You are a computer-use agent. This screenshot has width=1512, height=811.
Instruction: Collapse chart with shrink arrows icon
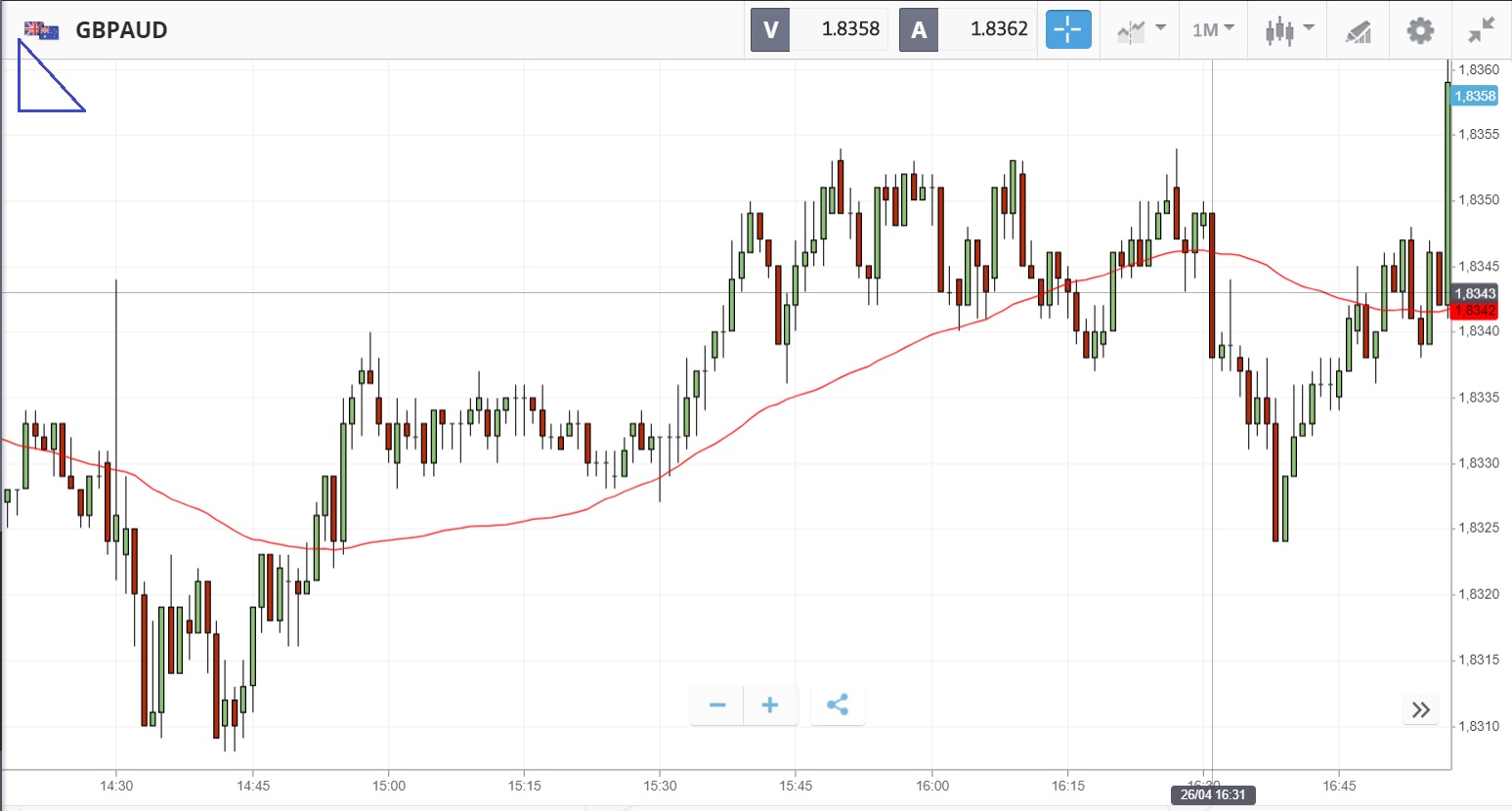1482,29
